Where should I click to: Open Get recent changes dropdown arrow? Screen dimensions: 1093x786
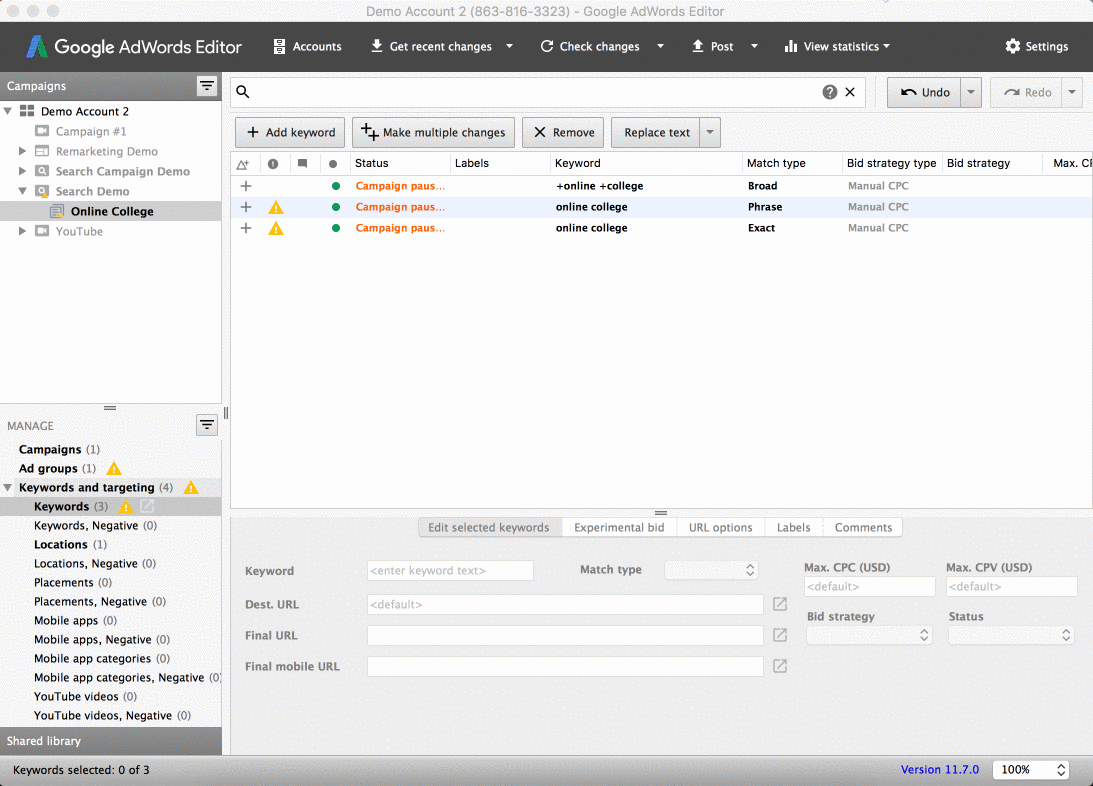point(510,47)
